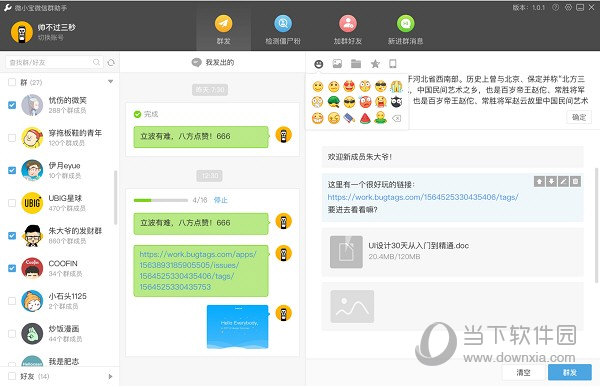
Task: Toggle the 群 (27) select-all checkbox
Action: [x=12, y=82]
